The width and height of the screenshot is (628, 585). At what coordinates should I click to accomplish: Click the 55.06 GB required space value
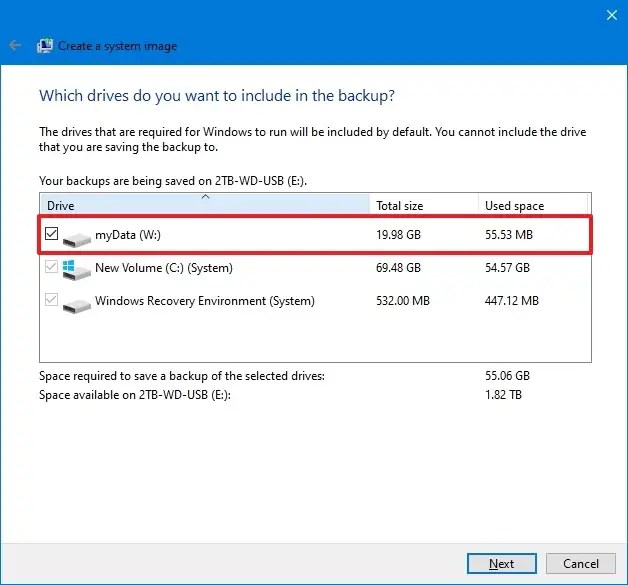[507, 376]
